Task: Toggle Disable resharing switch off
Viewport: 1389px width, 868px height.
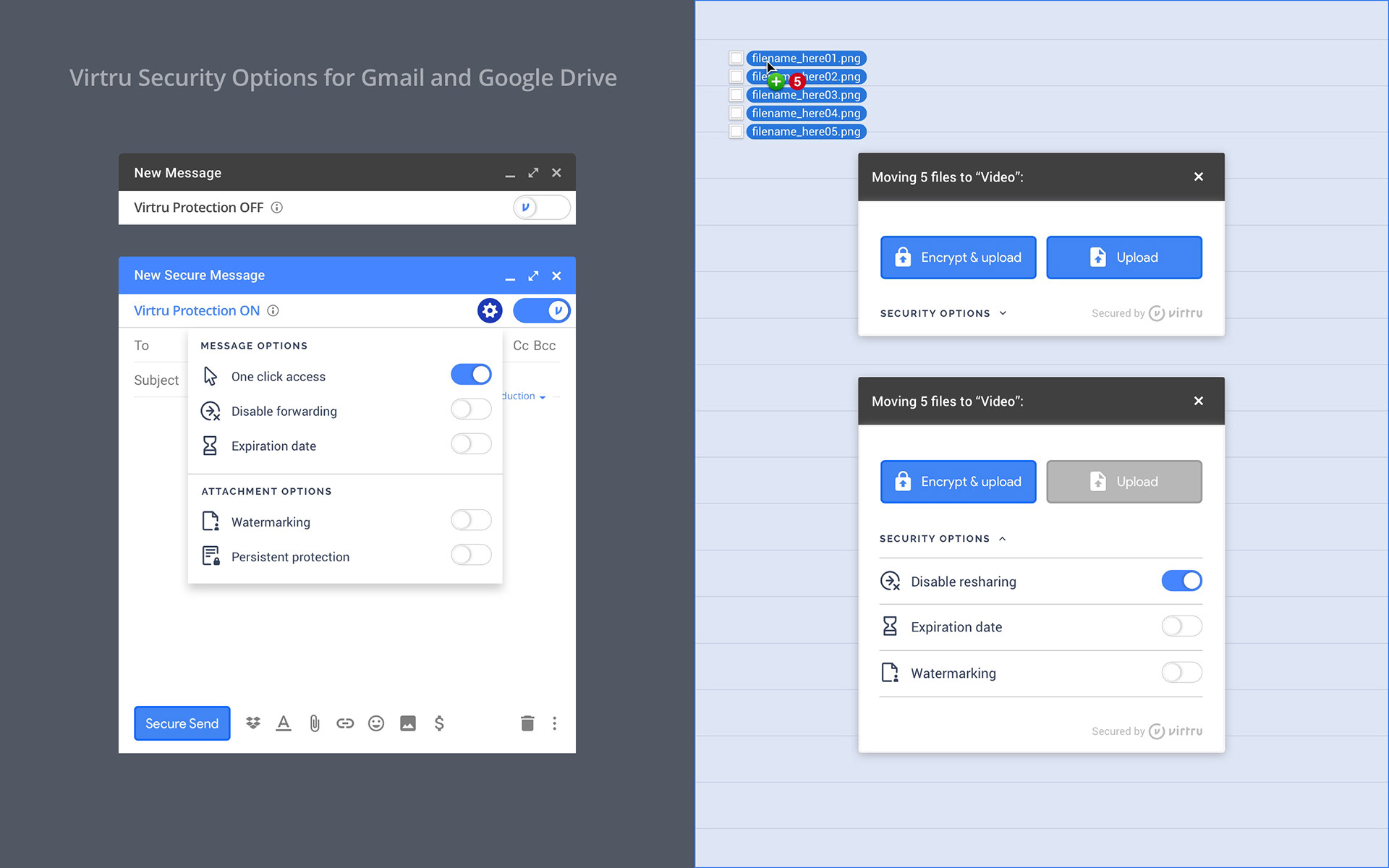Action: (x=1182, y=581)
